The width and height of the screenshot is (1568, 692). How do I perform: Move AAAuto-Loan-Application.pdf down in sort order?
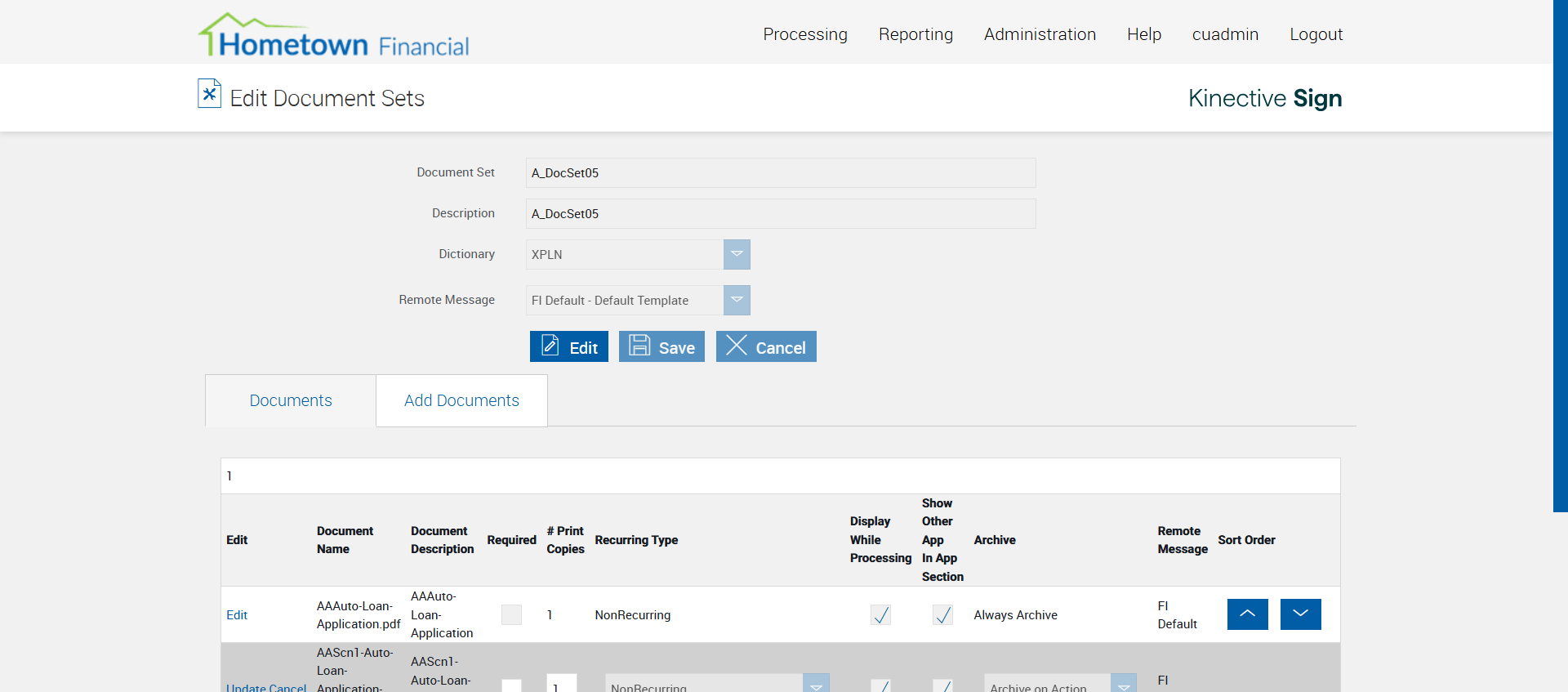[x=1300, y=614]
